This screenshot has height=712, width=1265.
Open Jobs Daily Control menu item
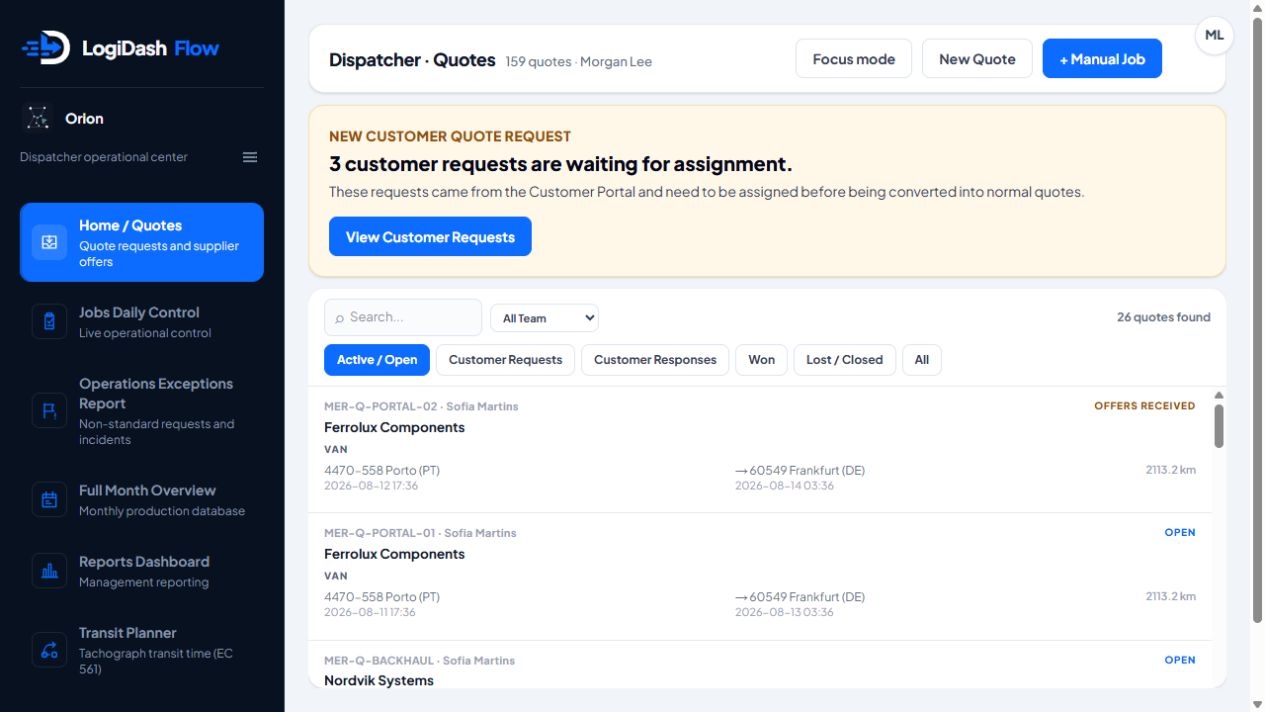[142, 322]
